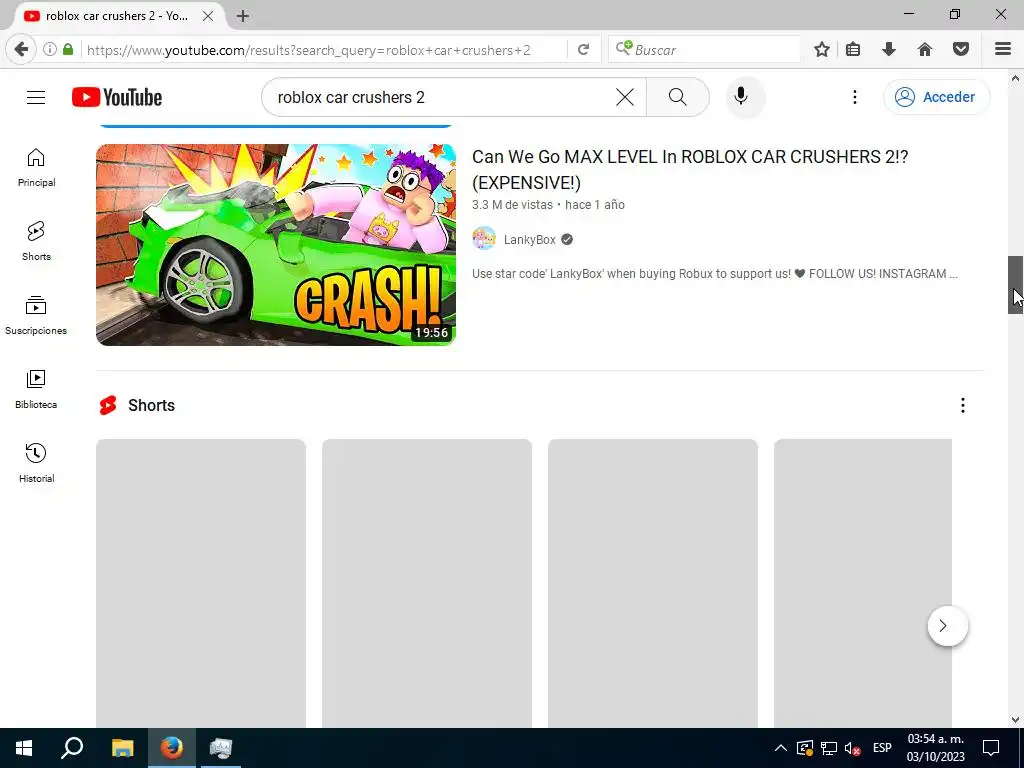Image resolution: width=1024 pixels, height=768 pixels.
Task: Show next Shorts with the arrow button
Action: click(x=948, y=626)
